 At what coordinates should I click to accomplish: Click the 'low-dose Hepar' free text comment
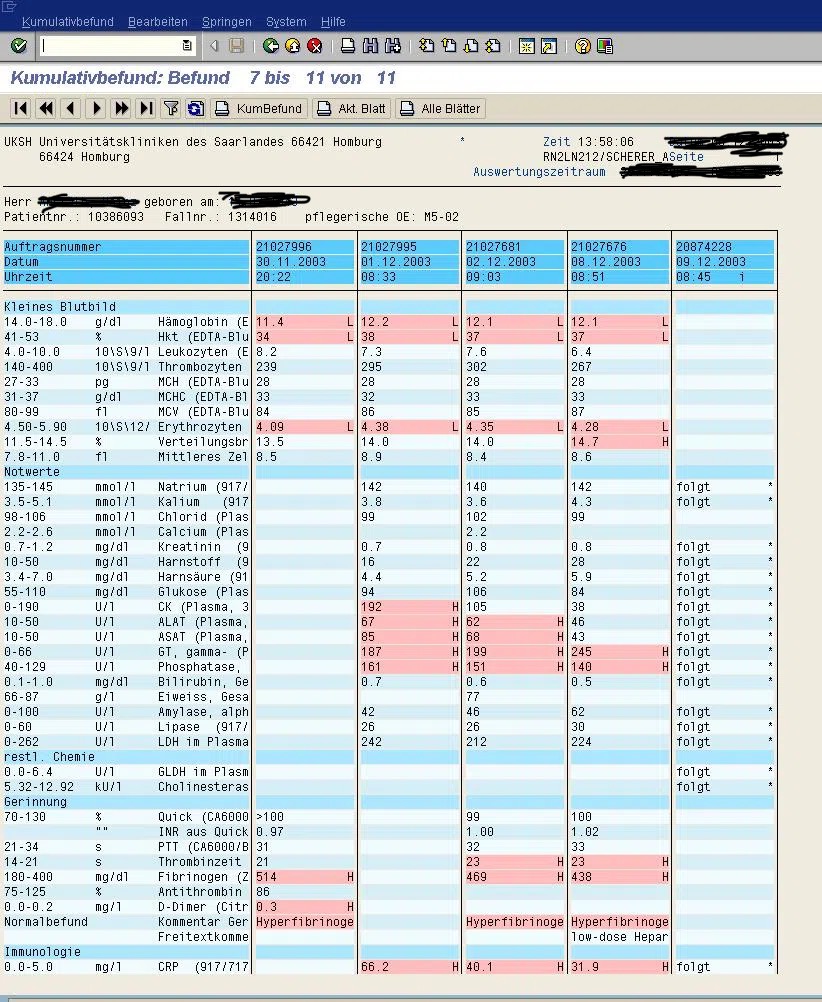tap(619, 937)
